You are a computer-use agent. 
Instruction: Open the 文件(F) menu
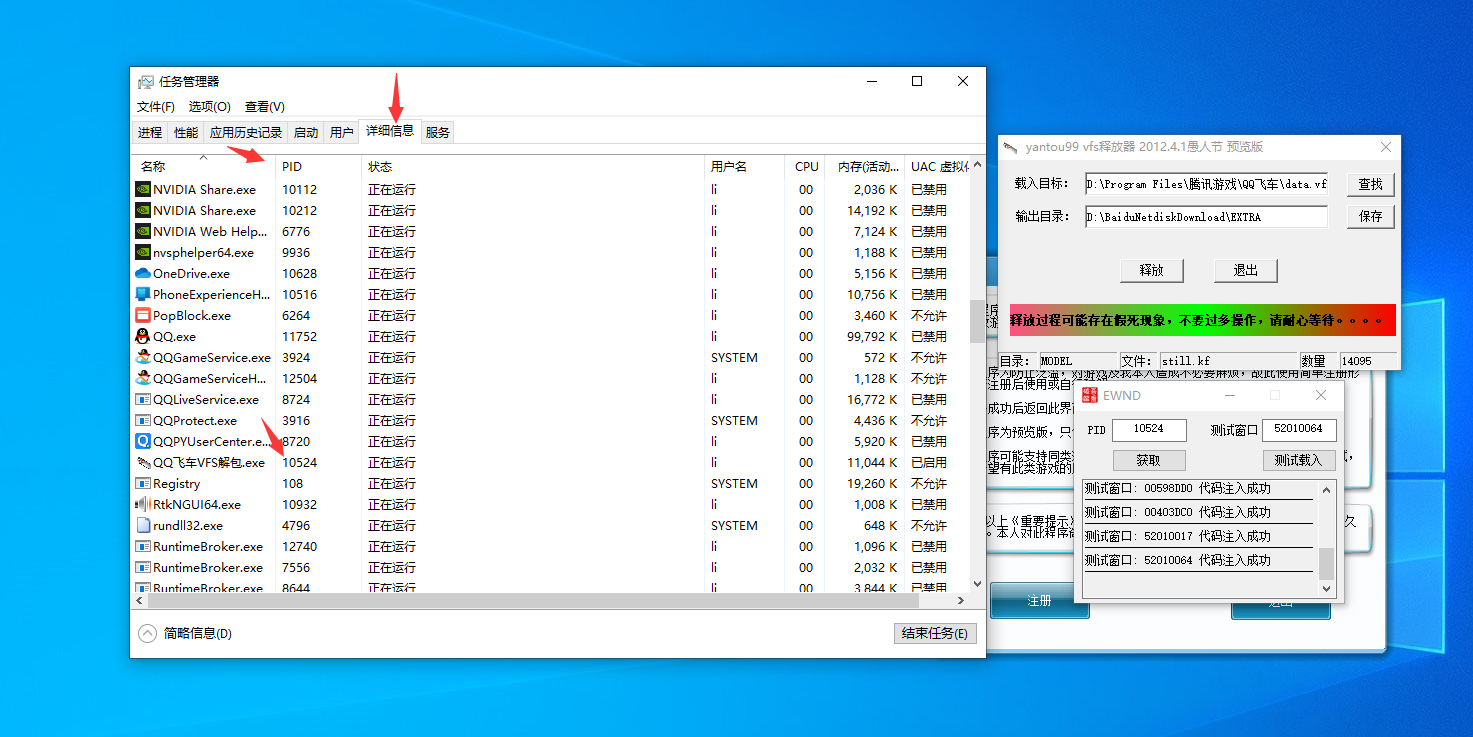click(x=156, y=106)
